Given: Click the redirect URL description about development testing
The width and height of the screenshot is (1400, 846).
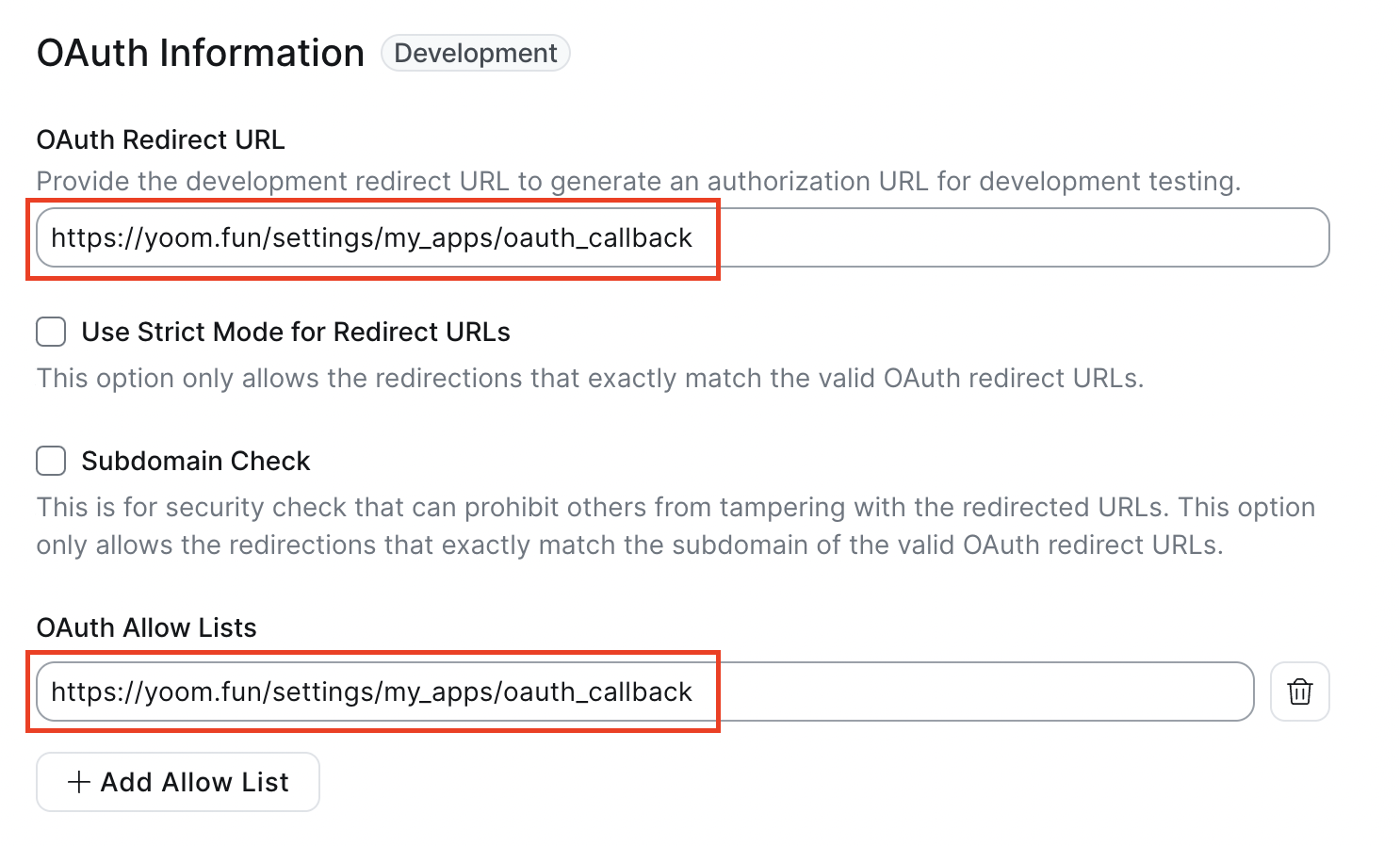Looking at the screenshot, I should click(x=638, y=181).
